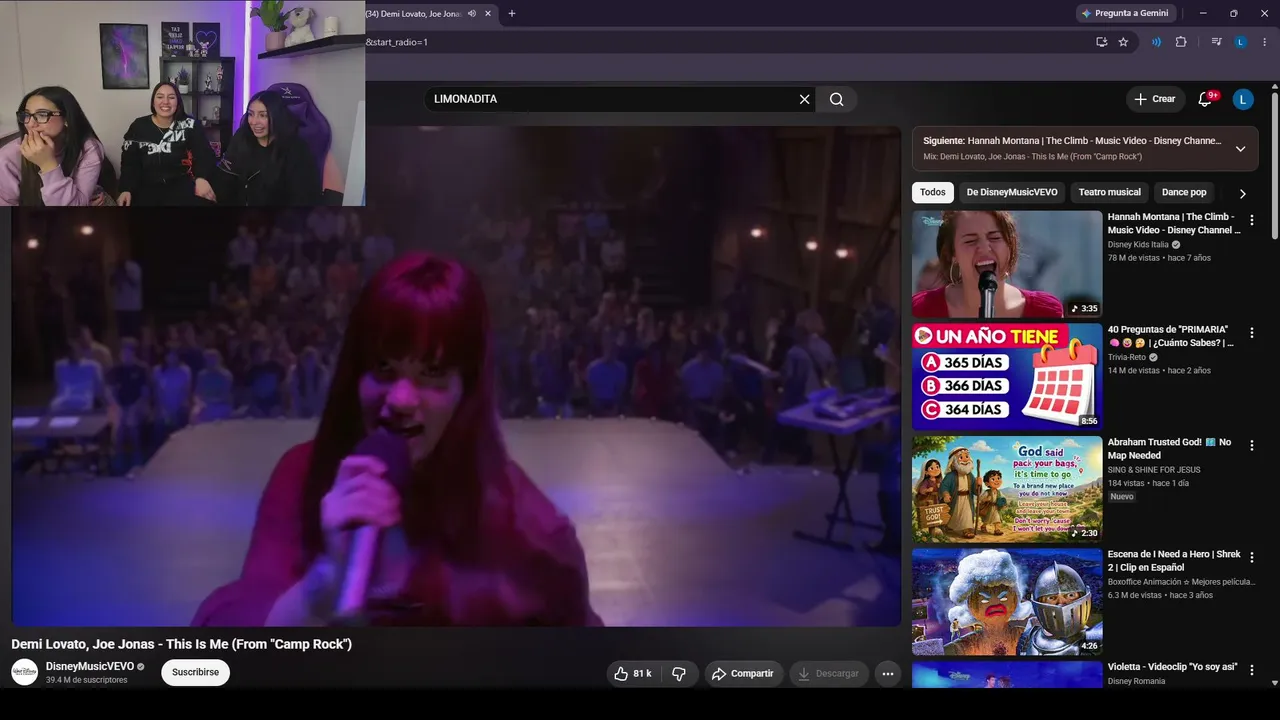The height and width of the screenshot is (720, 1280).
Task: Click the Crear button
Action: click(x=1155, y=99)
